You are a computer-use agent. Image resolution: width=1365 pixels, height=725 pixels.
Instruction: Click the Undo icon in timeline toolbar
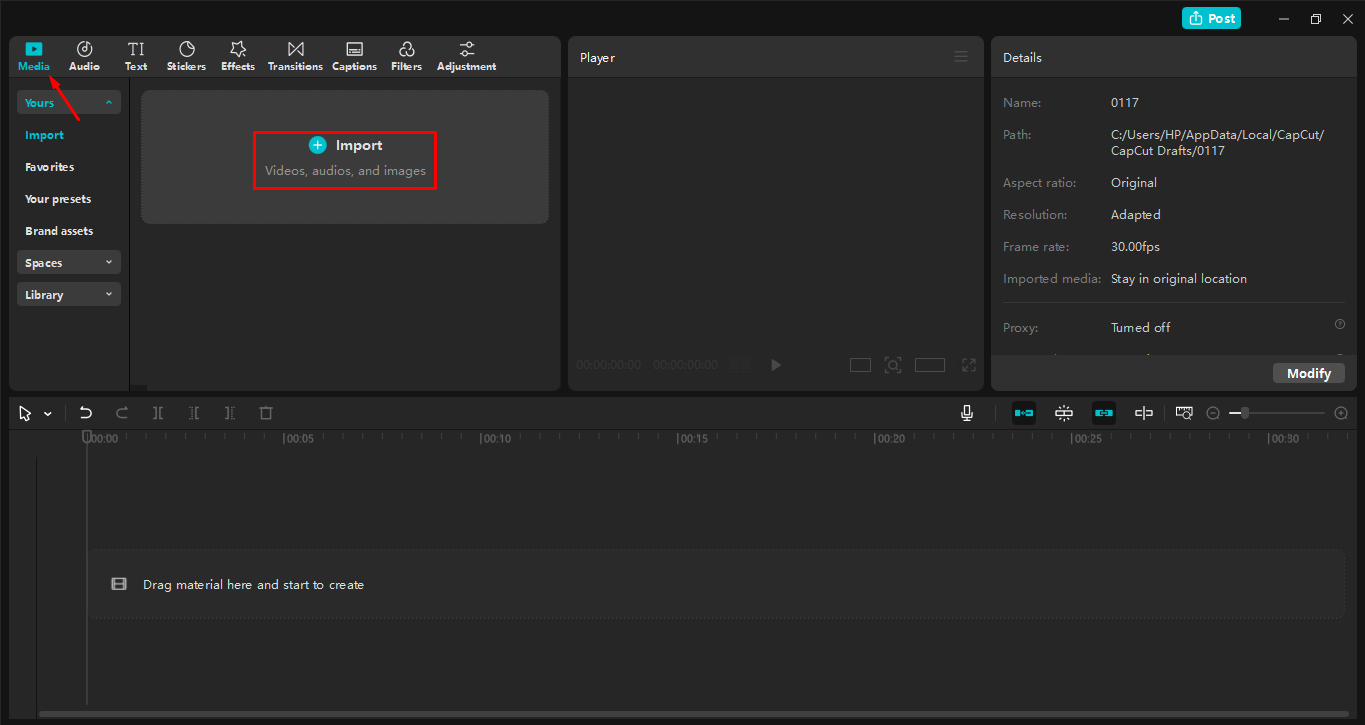85,412
